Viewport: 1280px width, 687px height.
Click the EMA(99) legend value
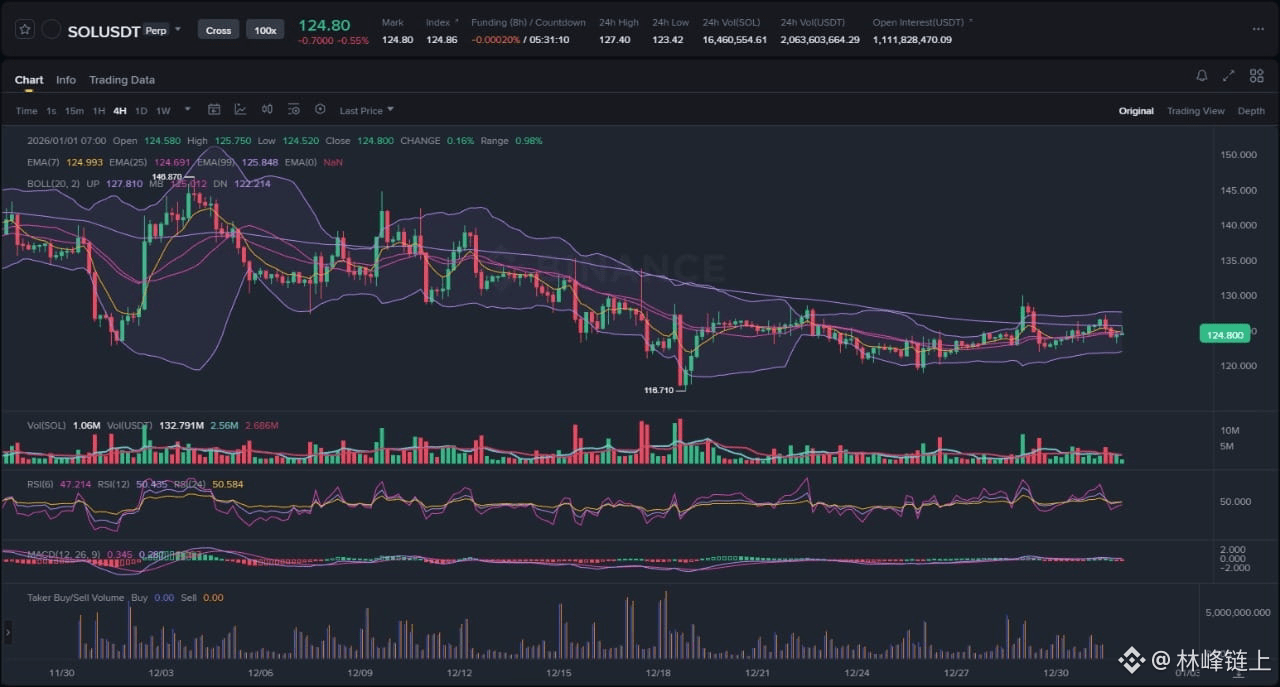pos(261,162)
